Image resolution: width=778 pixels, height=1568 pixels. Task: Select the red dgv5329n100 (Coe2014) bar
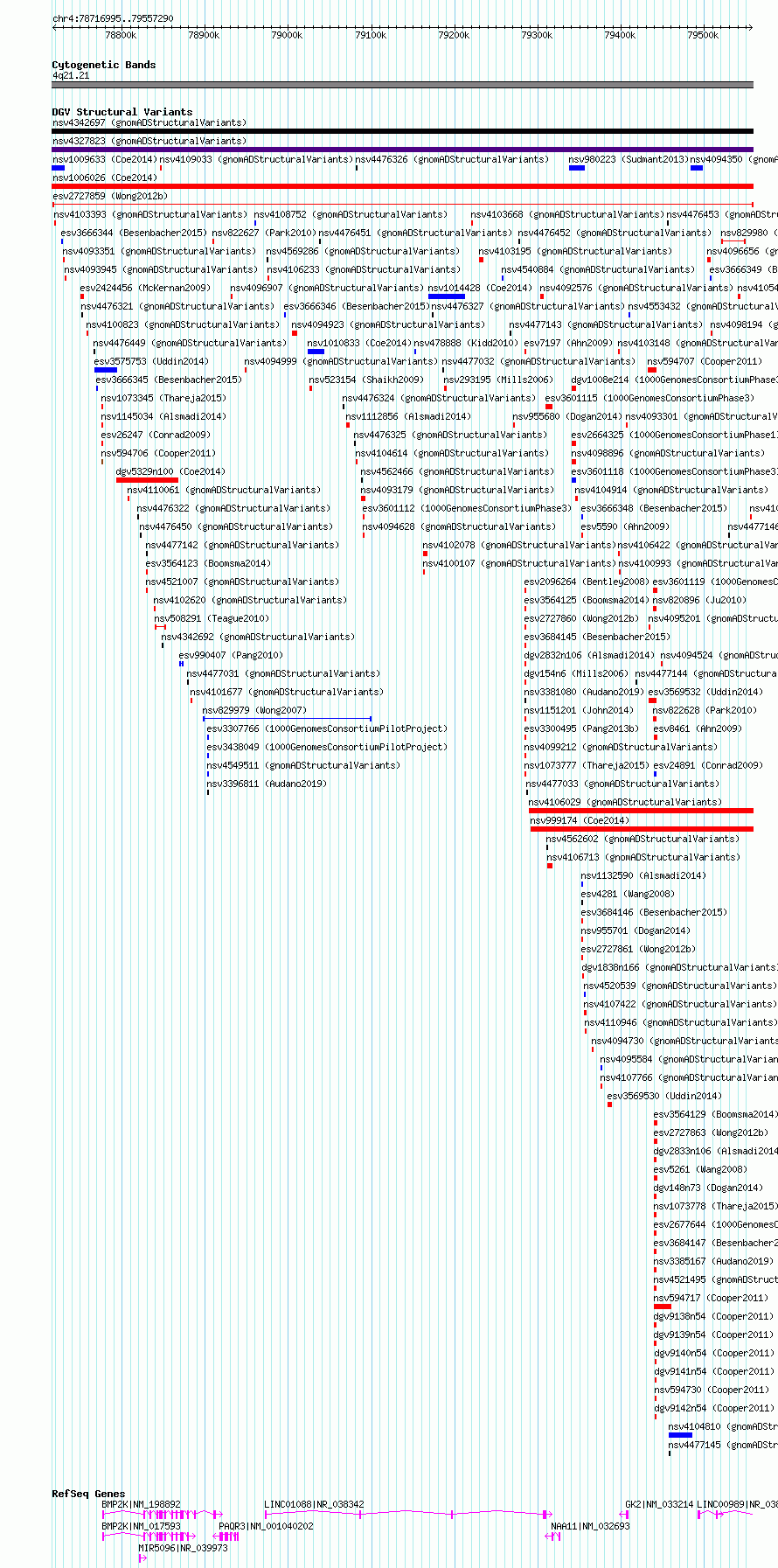(147, 480)
